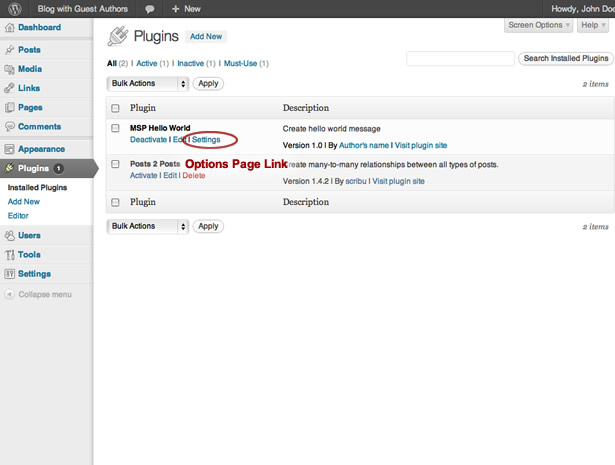The image size is (615, 465).
Task: Open the Tools menu item
Action: pyautogui.click(x=29, y=254)
